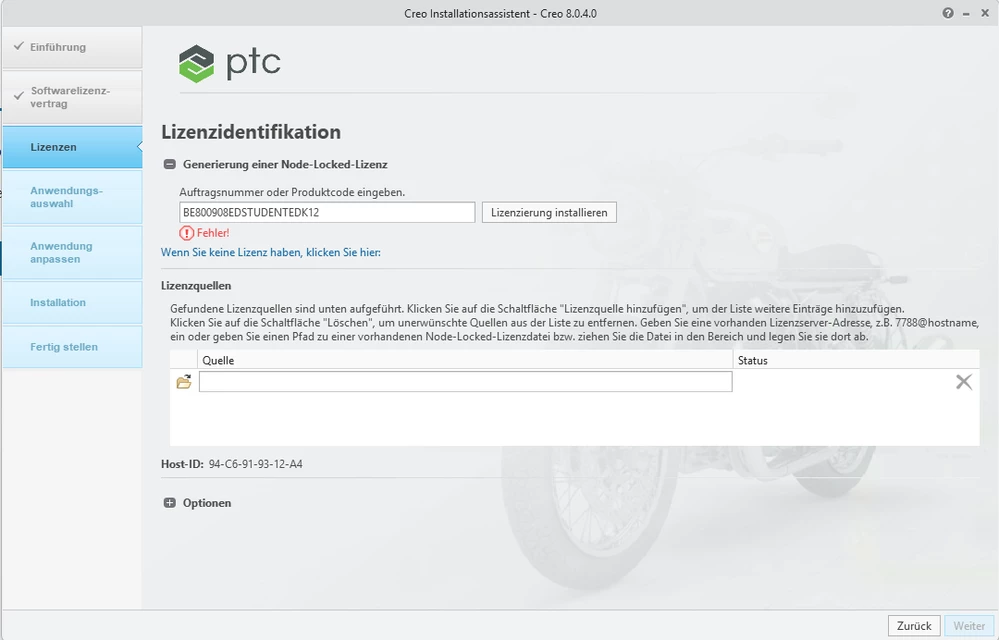
Task: Clear the license source using the X icon
Action: pyautogui.click(x=963, y=381)
